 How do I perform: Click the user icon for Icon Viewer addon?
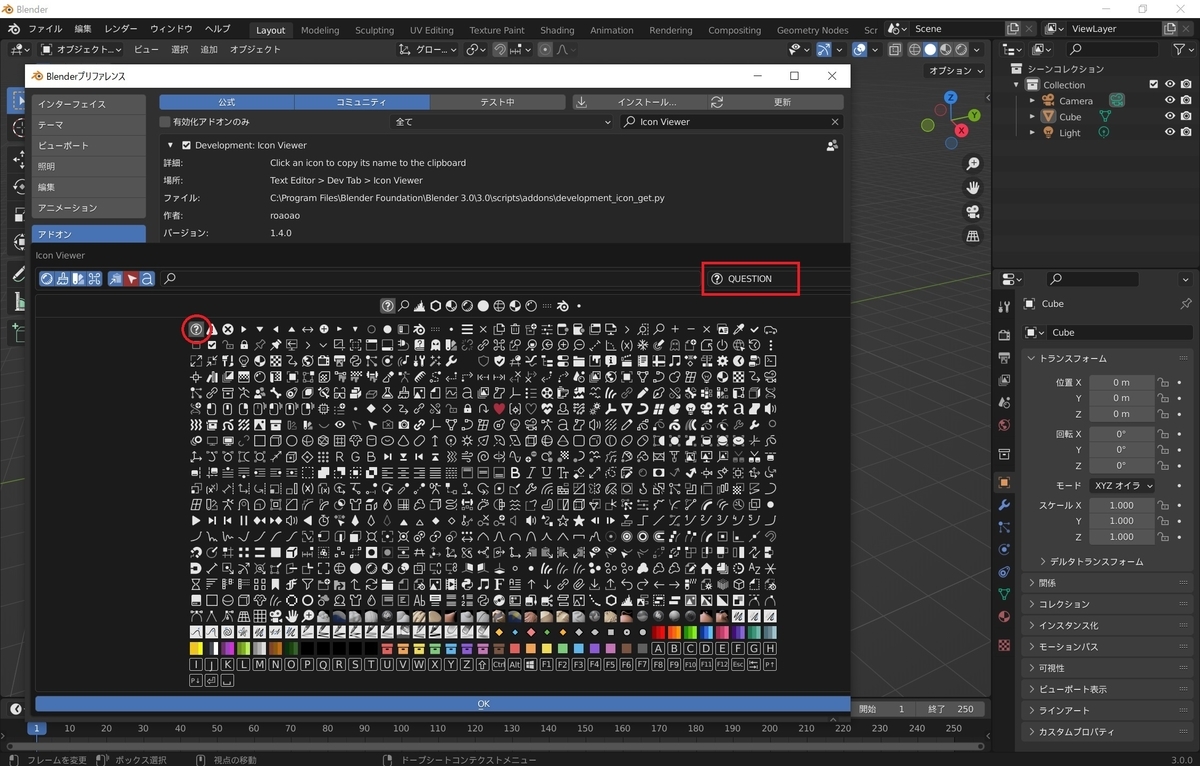coord(832,145)
